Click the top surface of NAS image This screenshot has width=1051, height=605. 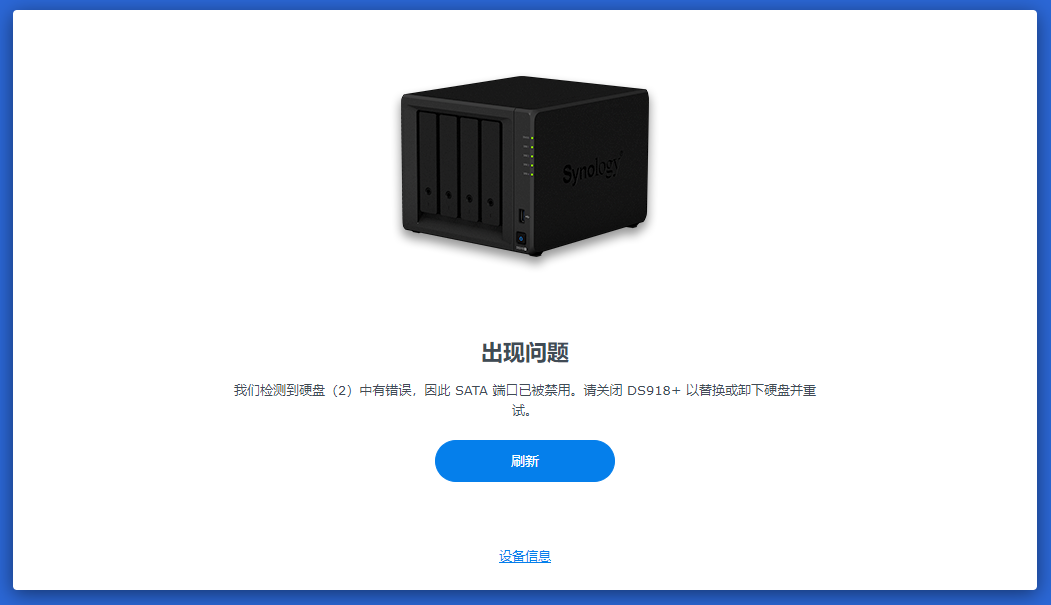[x=526, y=92]
